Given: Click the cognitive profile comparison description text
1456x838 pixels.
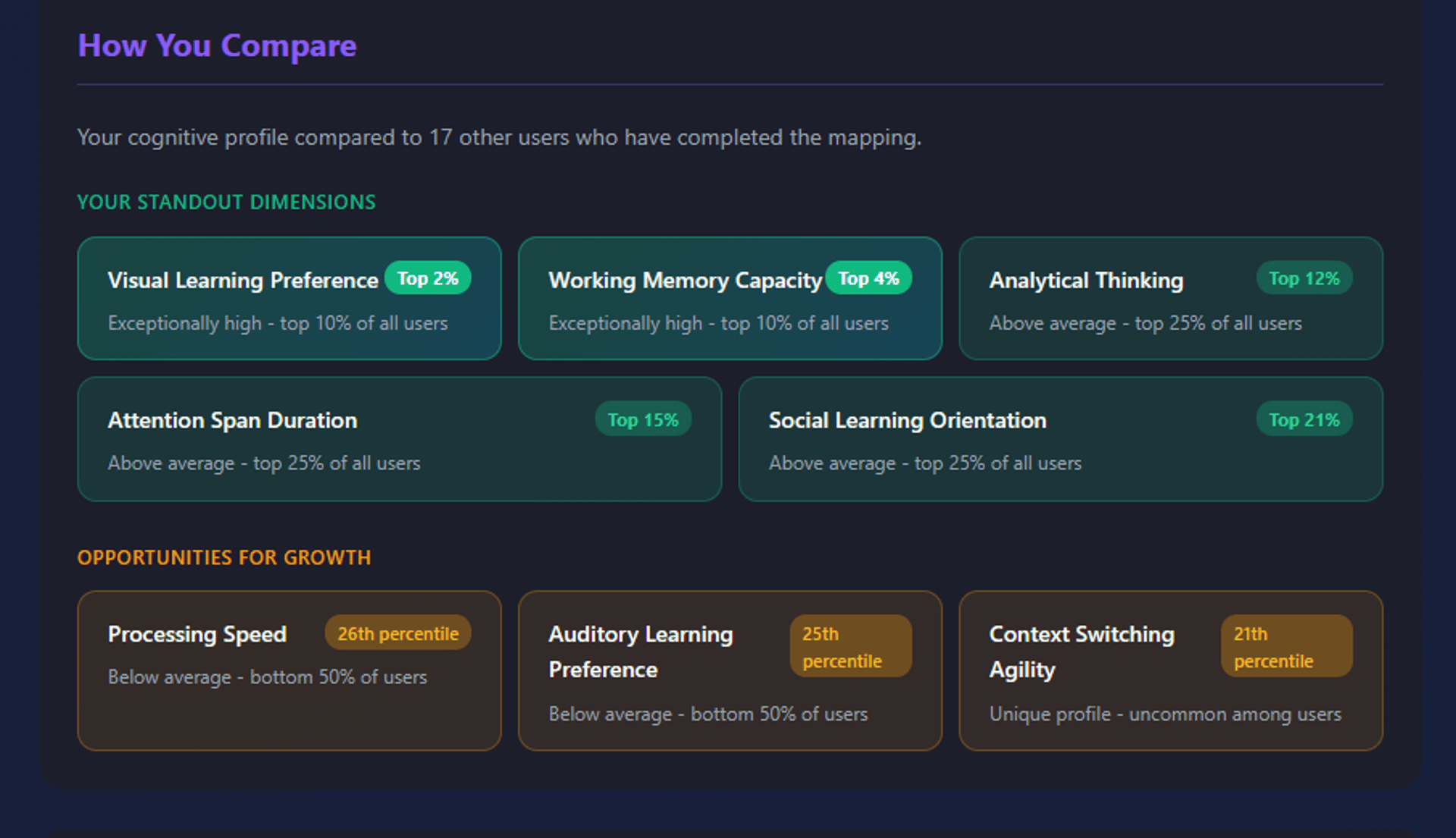Looking at the screenshot, I should [499, 138].
